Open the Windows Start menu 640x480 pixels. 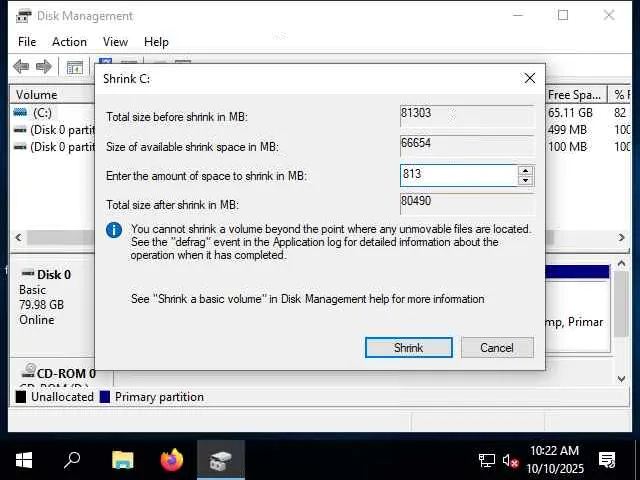pyautogui.click(x=24, y=460)
